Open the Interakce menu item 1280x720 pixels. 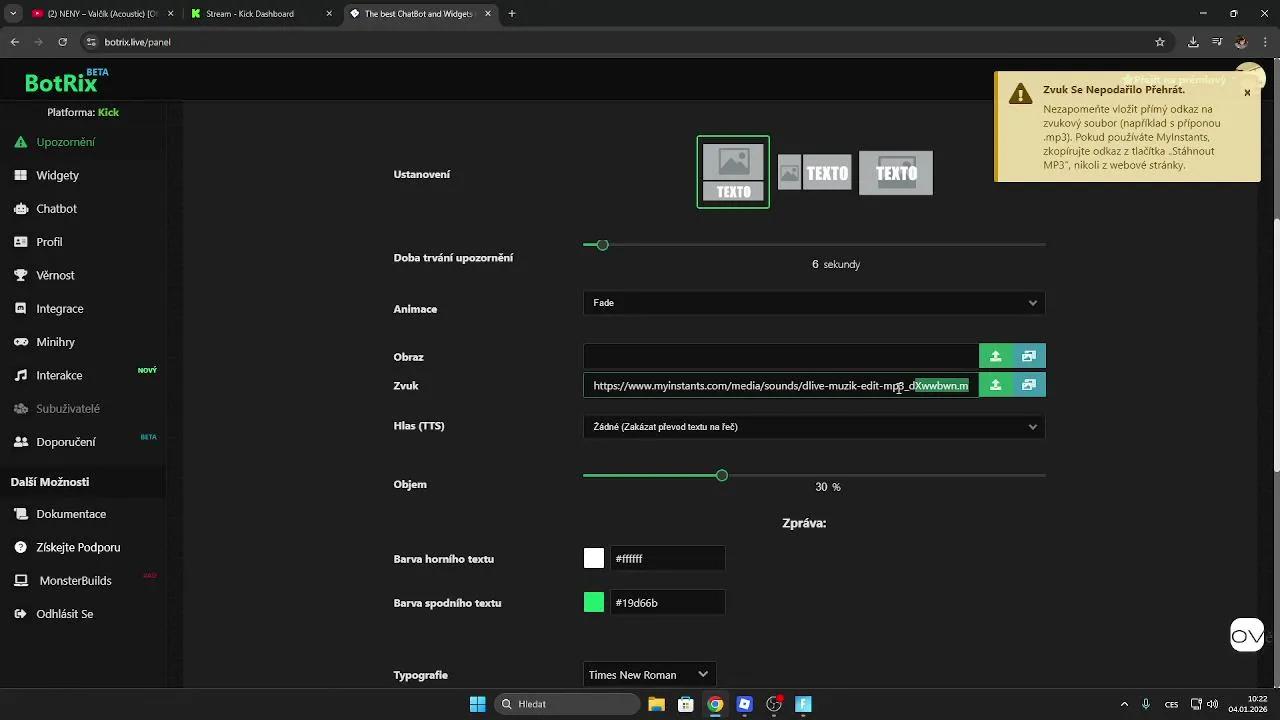coord(59,376)
